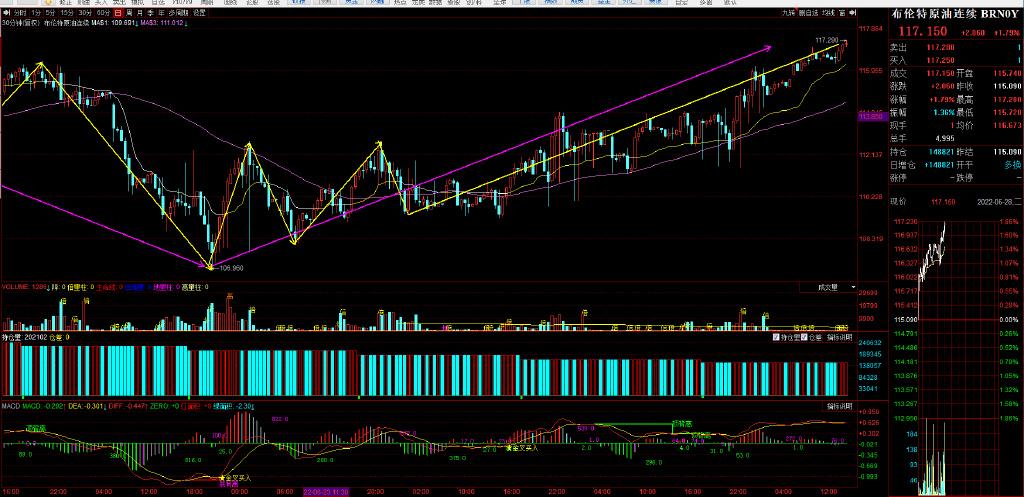
Task: Click the 均价 116.673 value
Action: point(1006,125)
